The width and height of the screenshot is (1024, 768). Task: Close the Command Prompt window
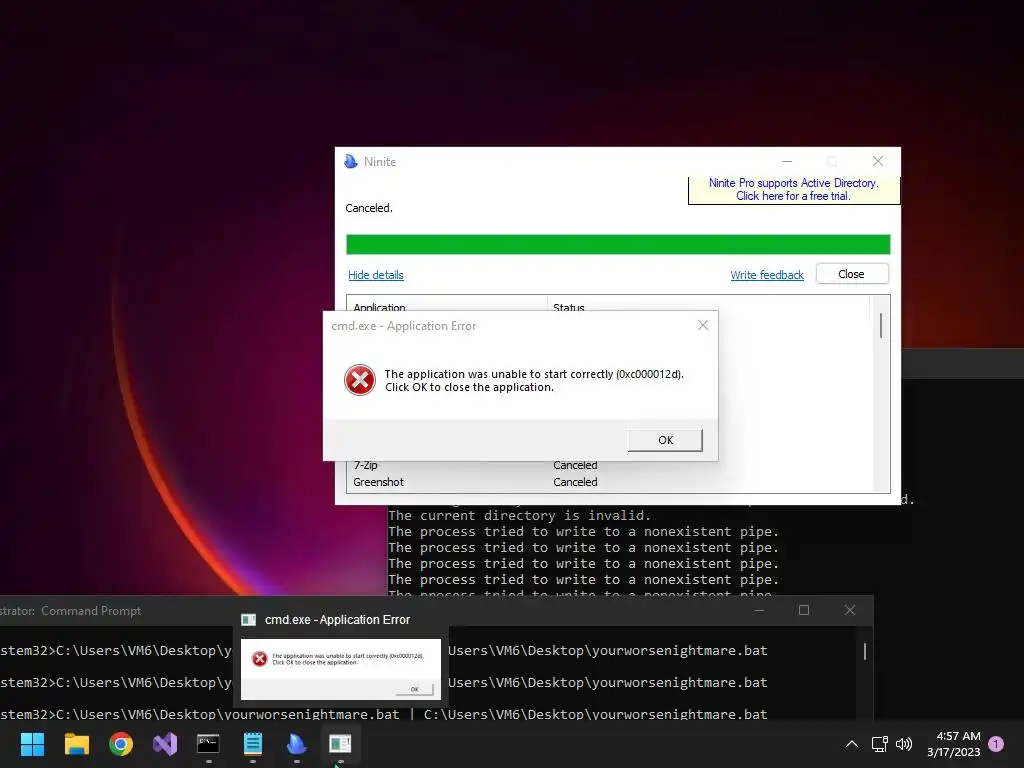pyautogui.click(x=850, y=610)
